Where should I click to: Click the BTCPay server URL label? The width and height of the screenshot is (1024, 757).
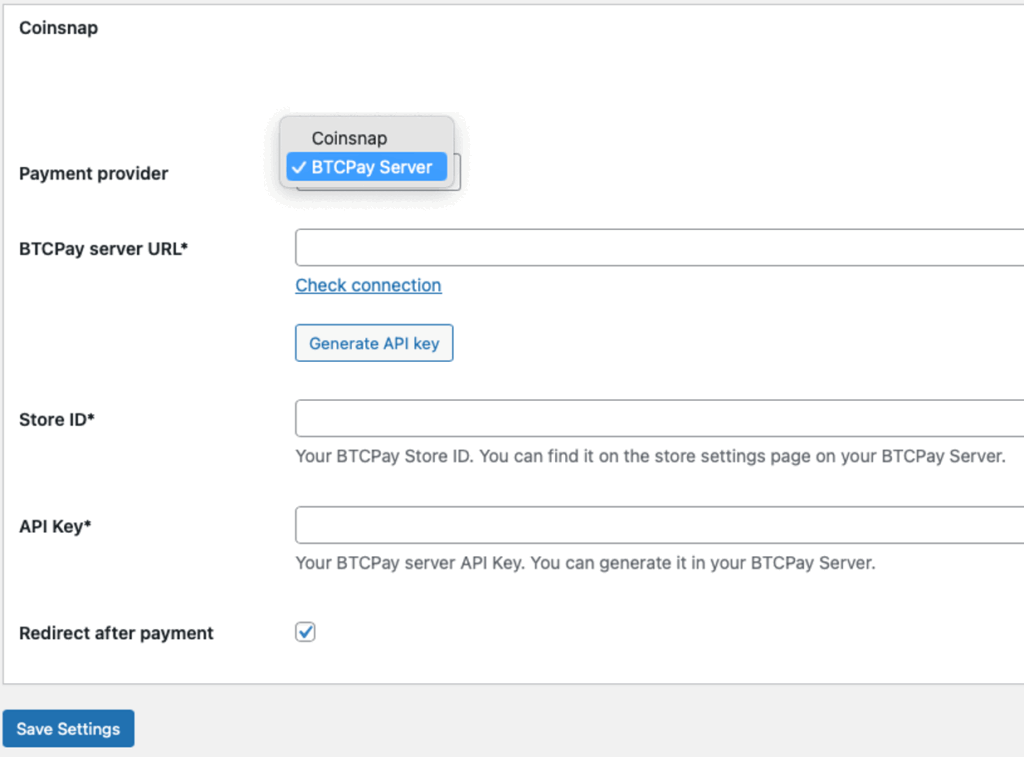pos(104,249)
